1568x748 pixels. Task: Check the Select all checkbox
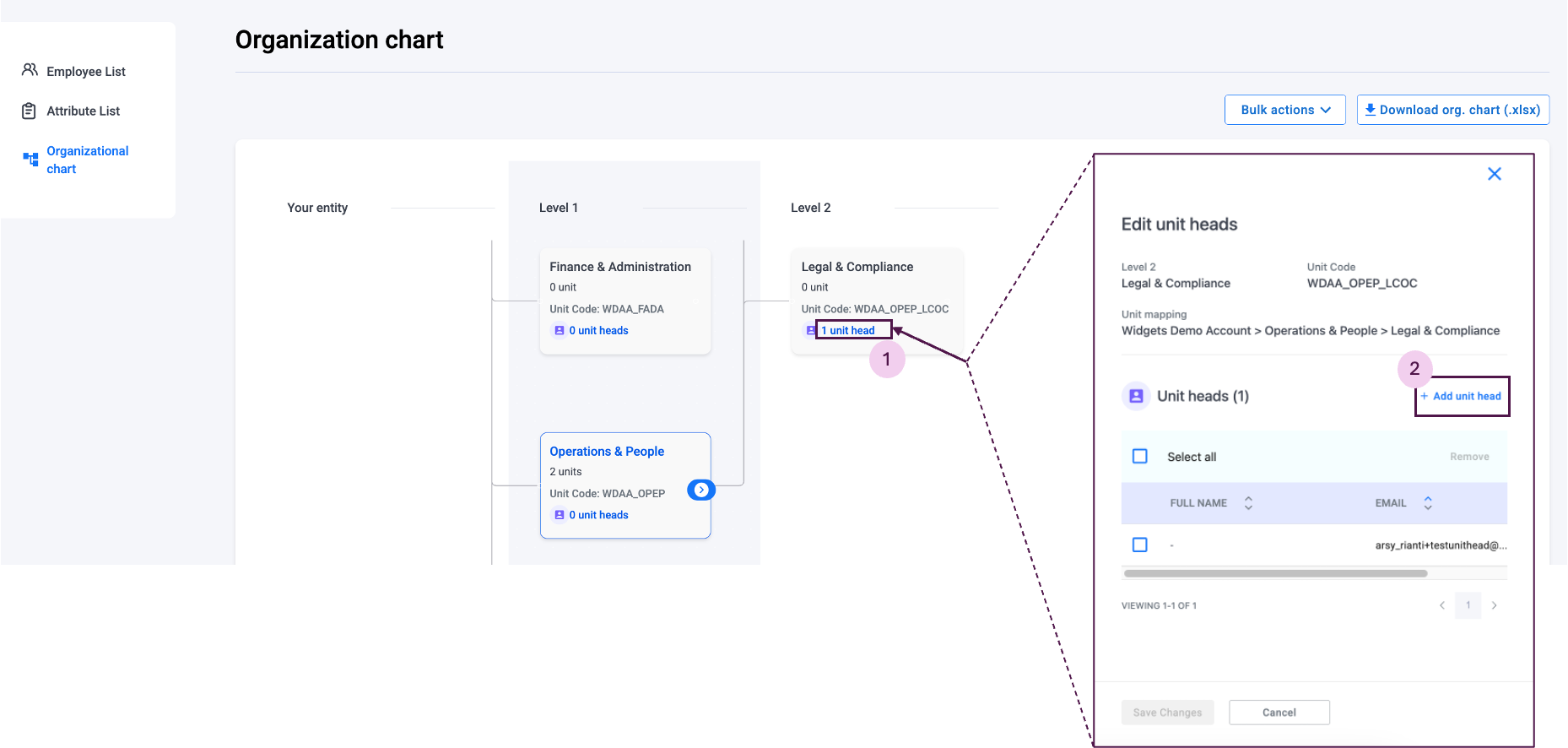click(1140, 457)
